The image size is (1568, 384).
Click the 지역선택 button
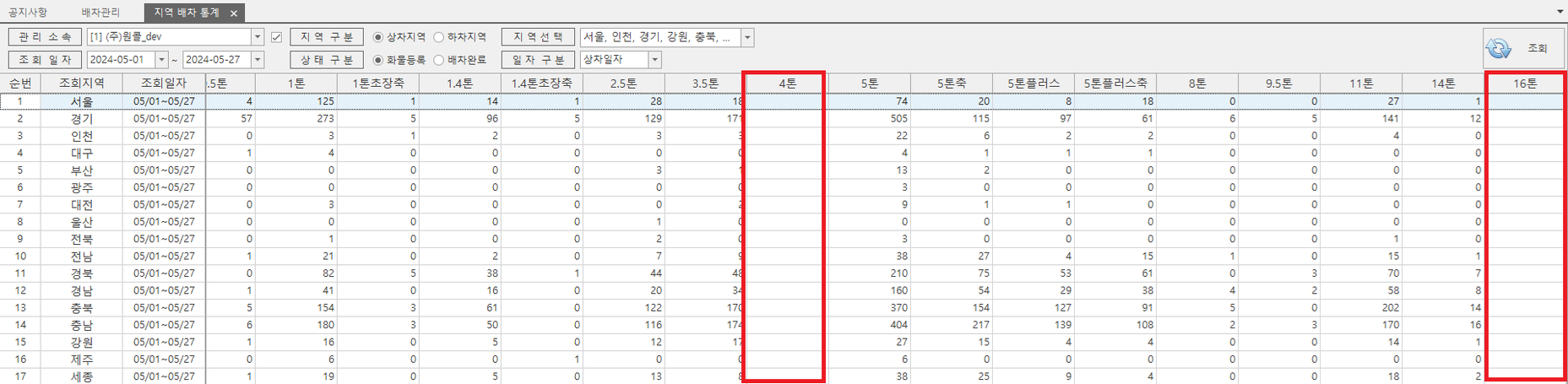pos(538,38)
